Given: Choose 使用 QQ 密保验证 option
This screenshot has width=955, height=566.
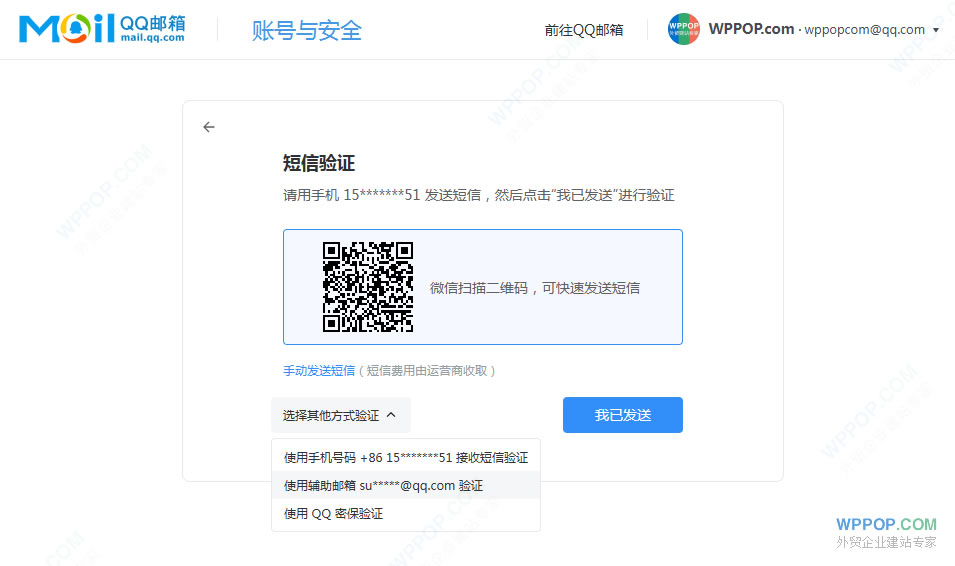Looking at the screenshot, I should [x=406, y=514].
